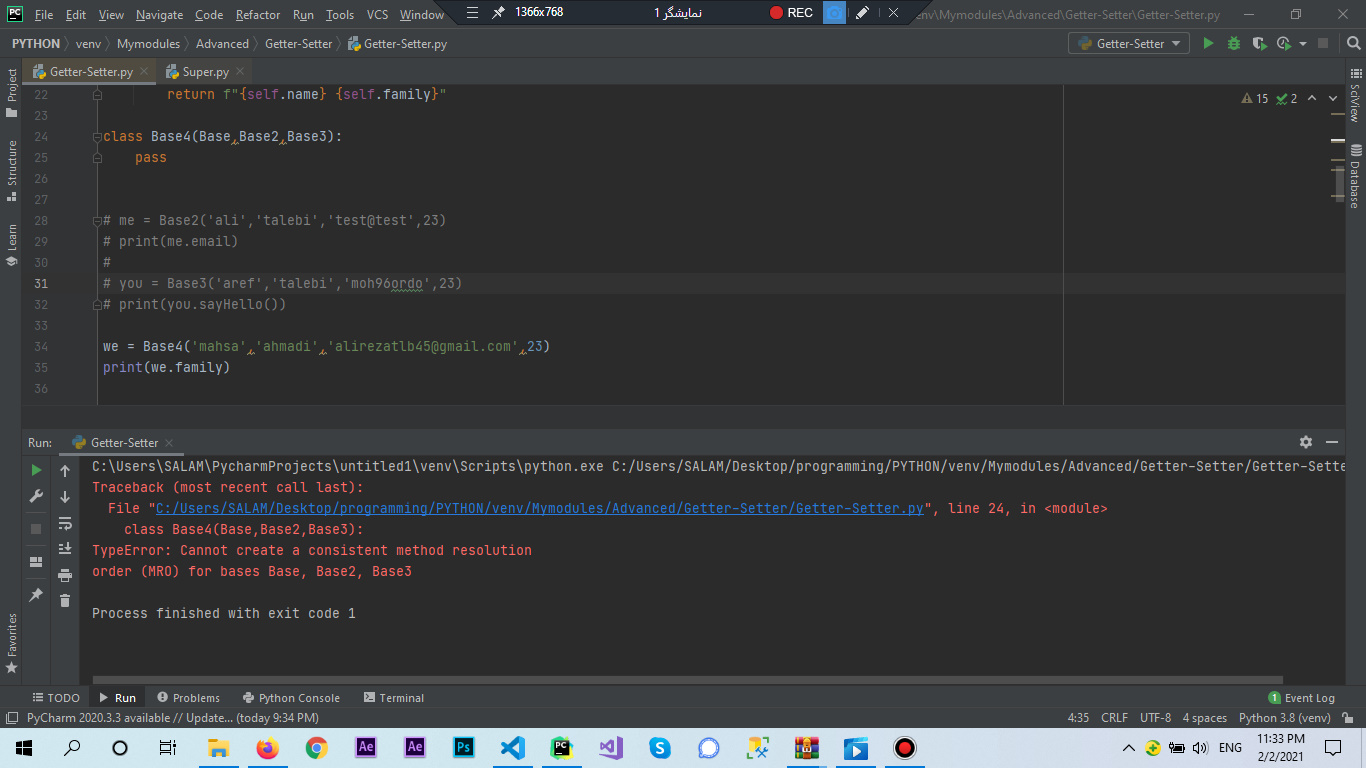This screenshot has height=768, width=1366.
Task: Click the green Debug bug icon
Action: [x=1233, y=43]
